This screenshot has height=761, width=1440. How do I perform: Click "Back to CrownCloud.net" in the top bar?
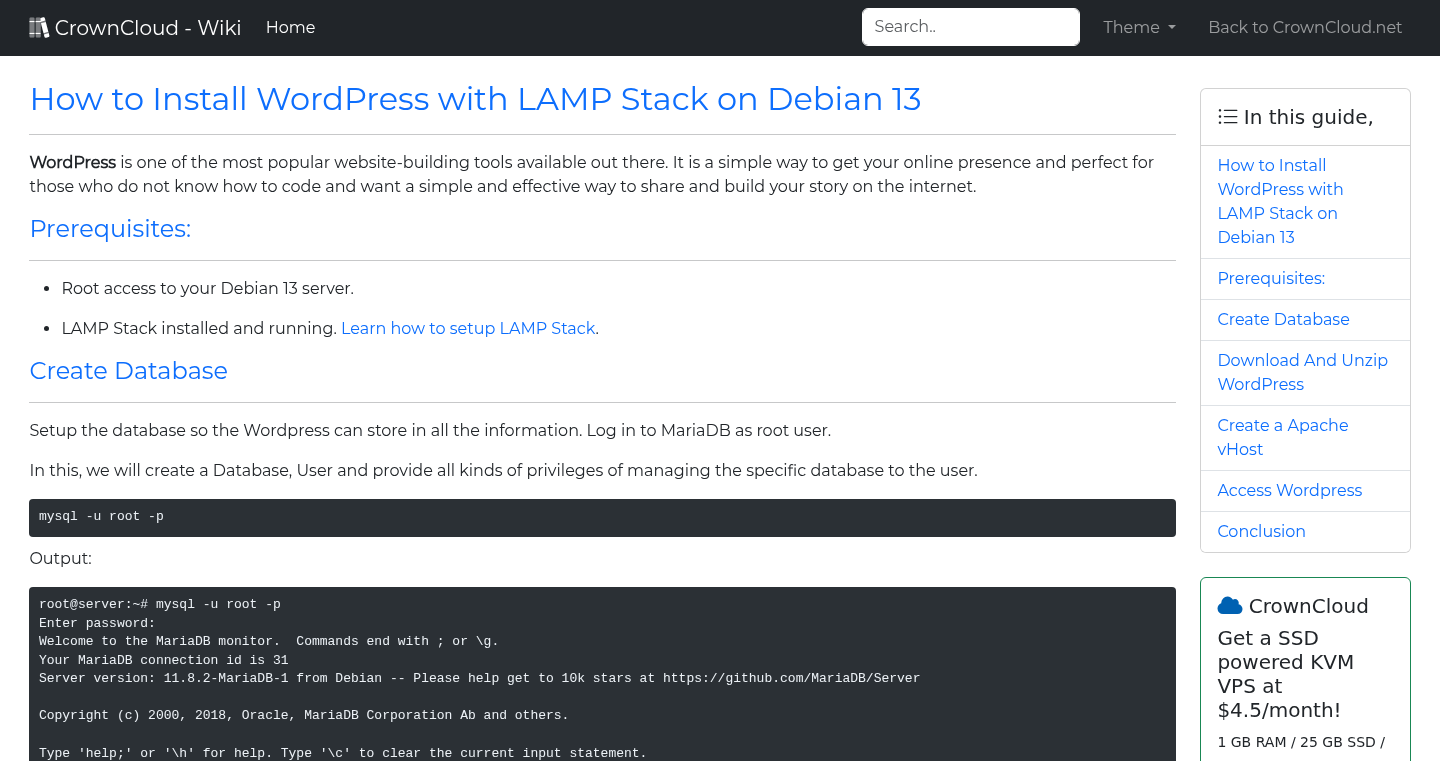coord(1305,27)
